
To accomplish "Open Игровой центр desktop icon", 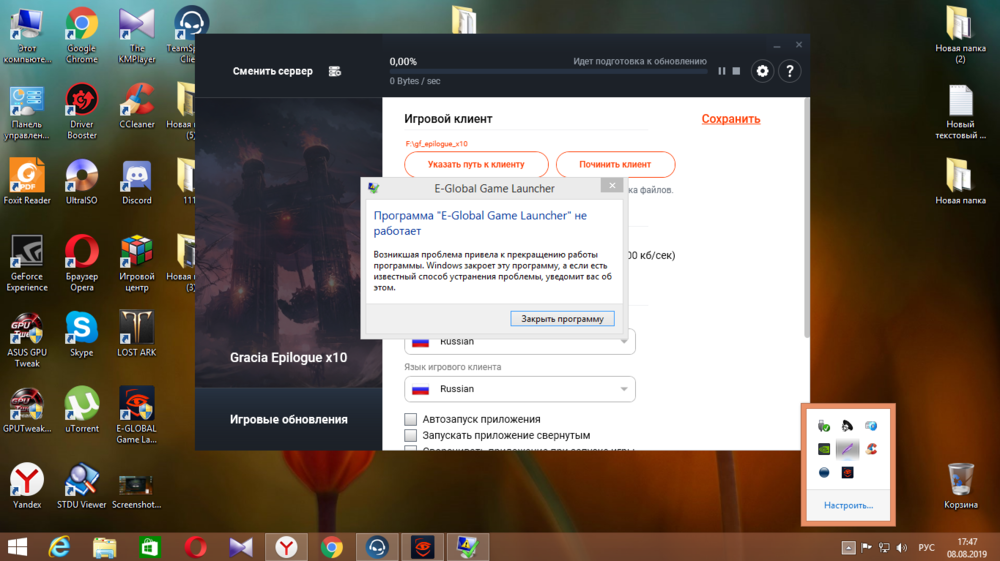I will tap(136, 263).
